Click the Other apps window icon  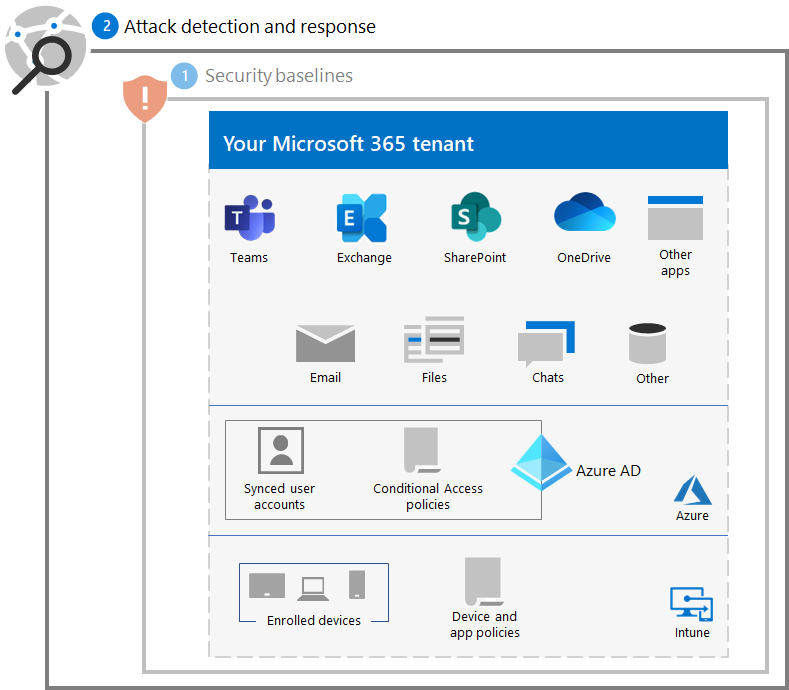coord(675,218)
